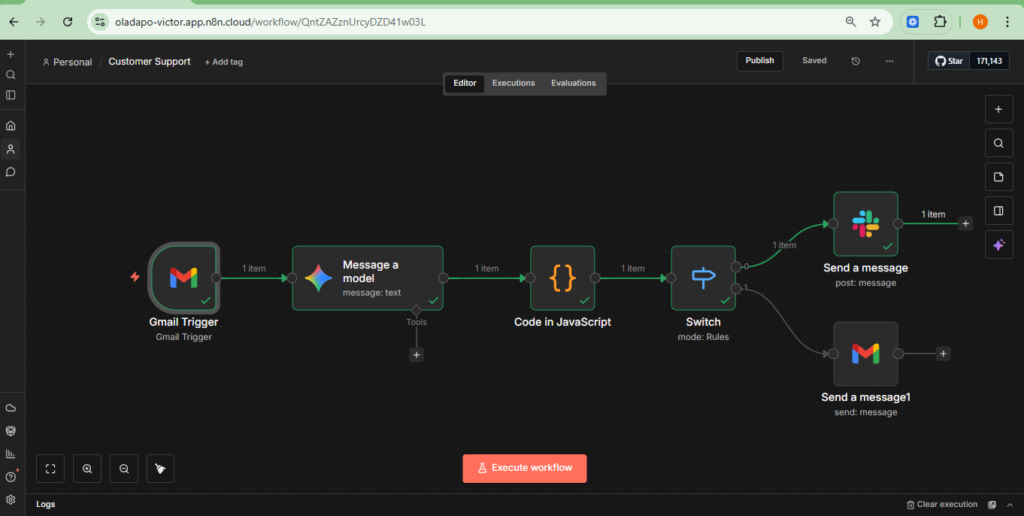This screenshot has height=516, width=1024.
Task: Click the GitHub star count 171,143
Action: [989, 61]
